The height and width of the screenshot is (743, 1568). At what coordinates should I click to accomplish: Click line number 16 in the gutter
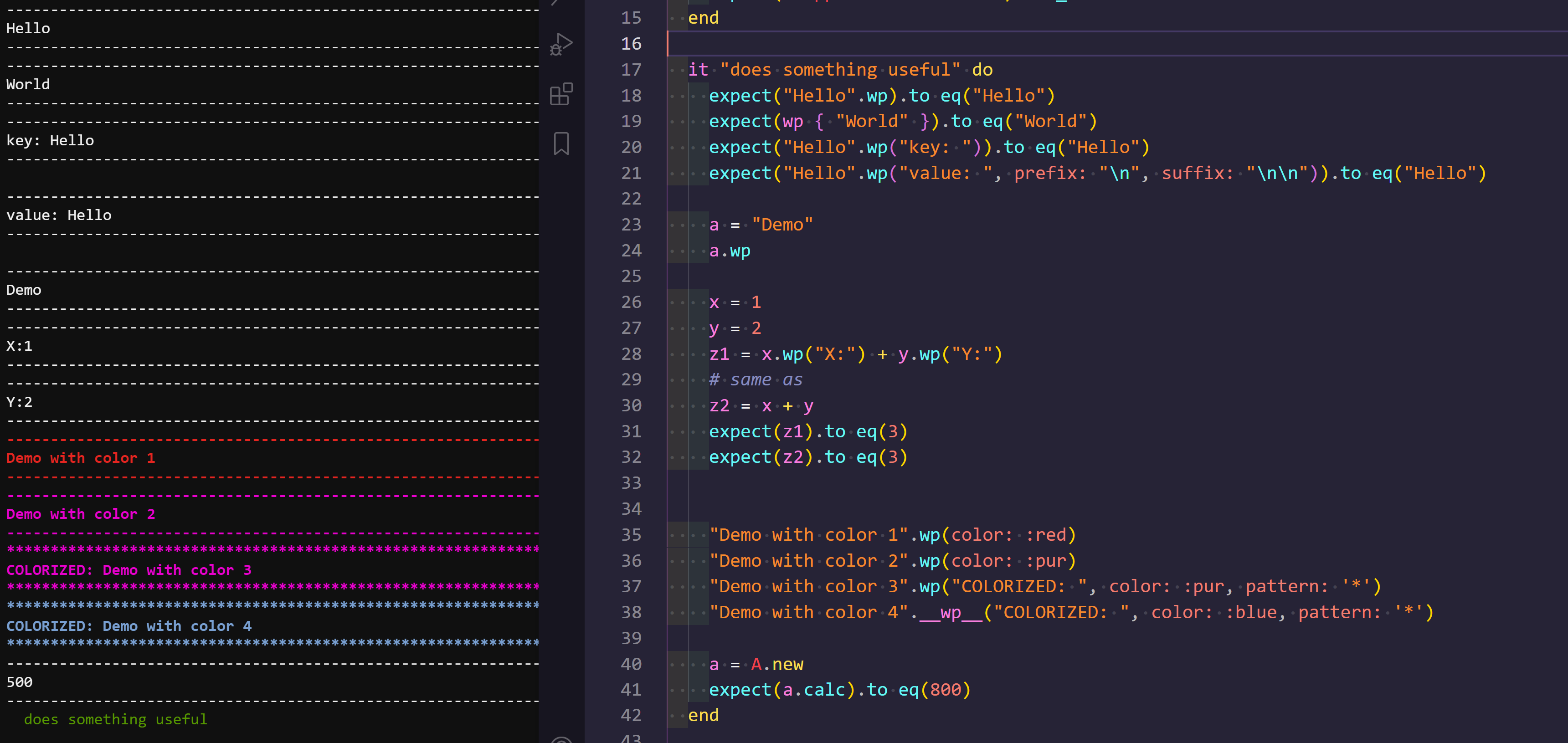click(x=631, y=44)
